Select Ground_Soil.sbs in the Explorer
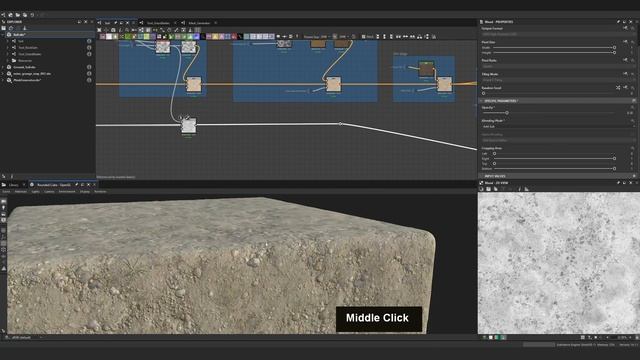Viewport: 640px width, 360px height. pyautogui.click(x=24, y=67)
